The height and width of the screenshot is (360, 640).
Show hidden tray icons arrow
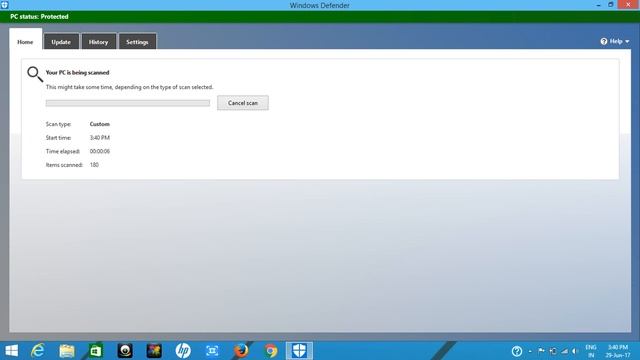530,351
